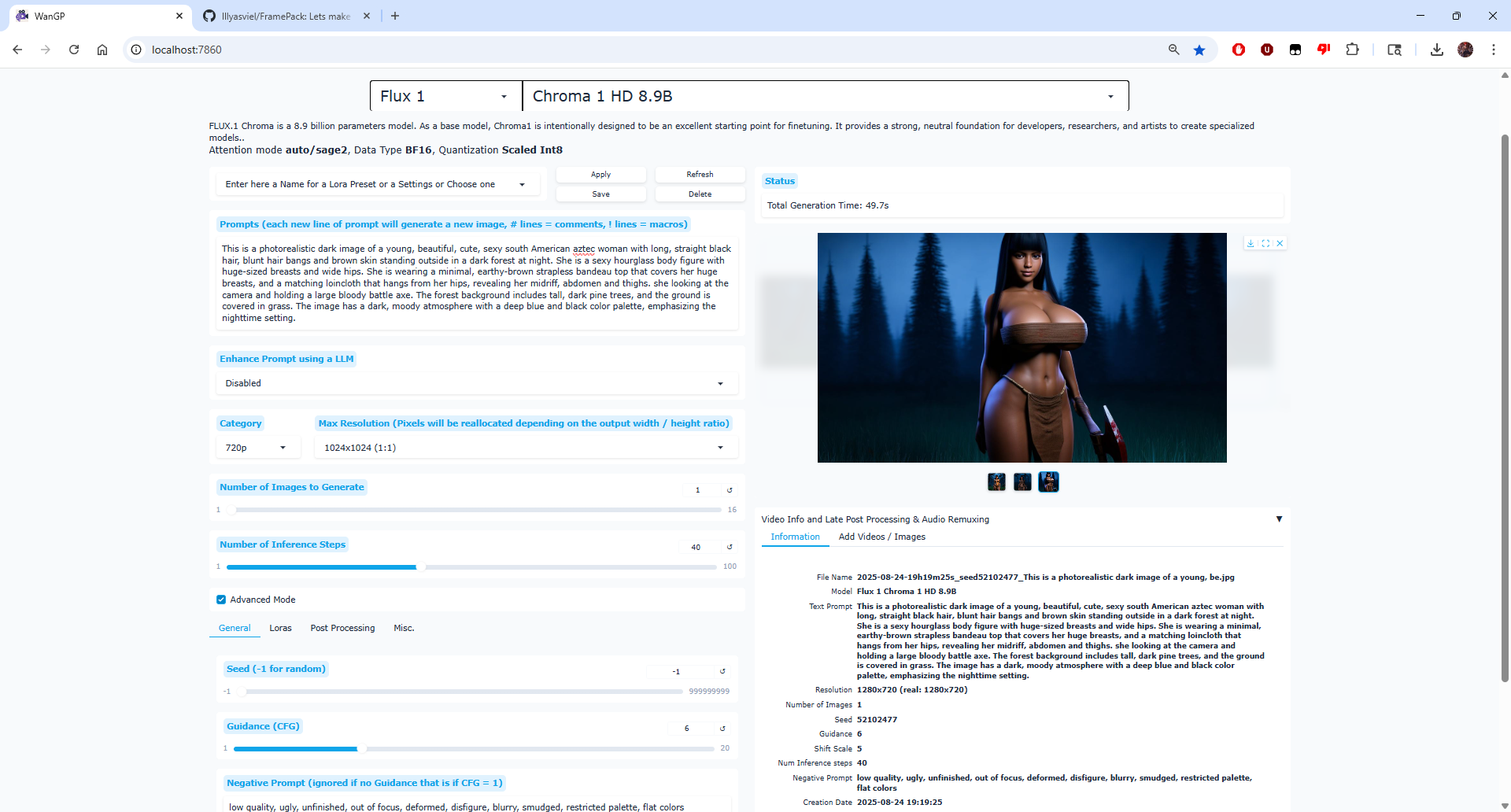Switch to the General settings tab
This screenshot has height=812, width=1511.
tap(235, 628)
